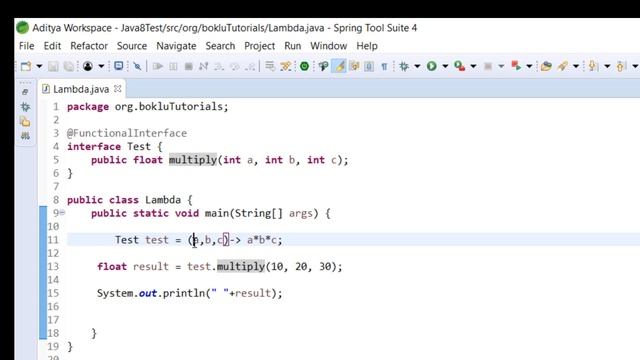Open the Debug view icon in left sidebar
This screenshot has height=360, width=640.
click(x=25, y=107)
